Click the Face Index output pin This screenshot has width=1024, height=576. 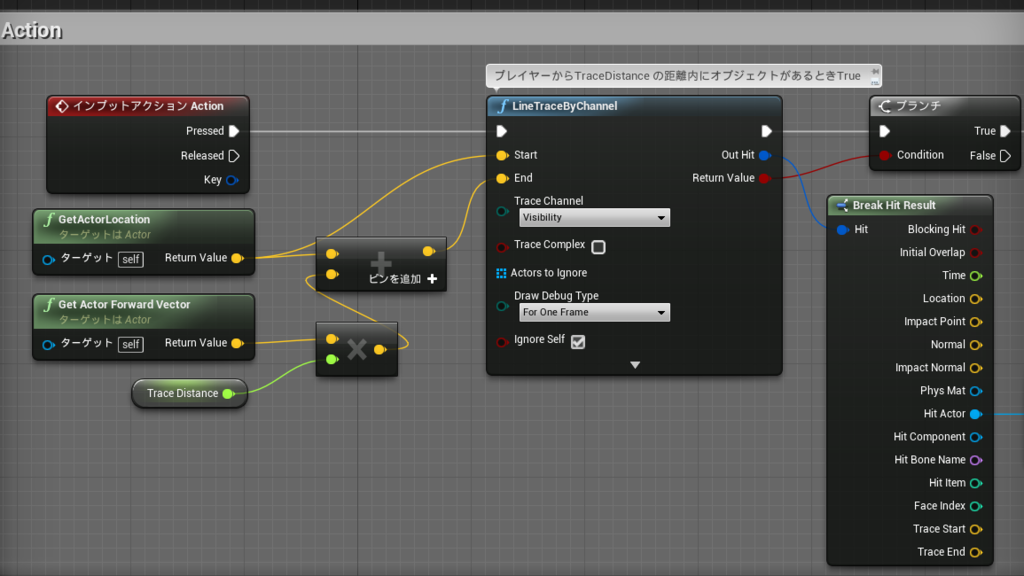976,506
